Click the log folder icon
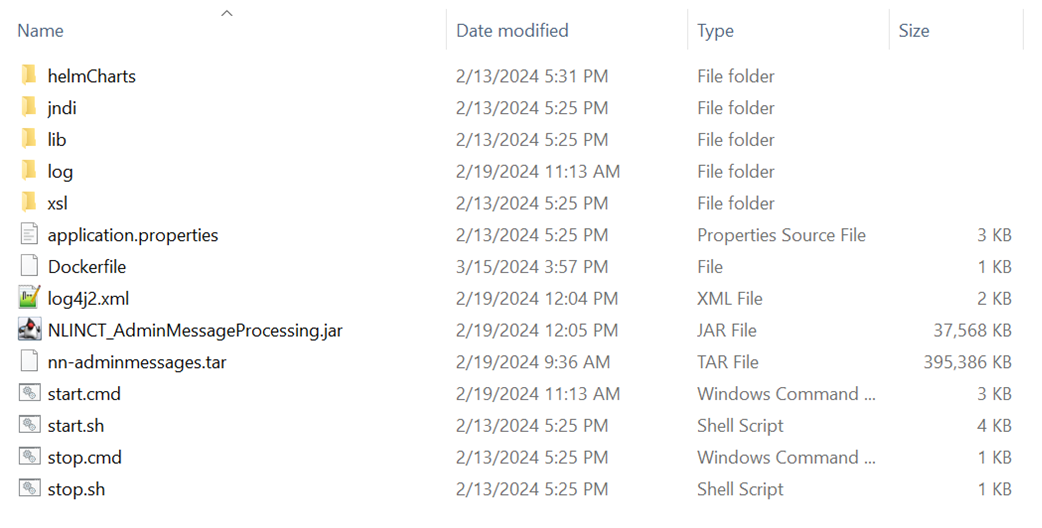This screenshot has height=528, width=1042. coord(29,171)
